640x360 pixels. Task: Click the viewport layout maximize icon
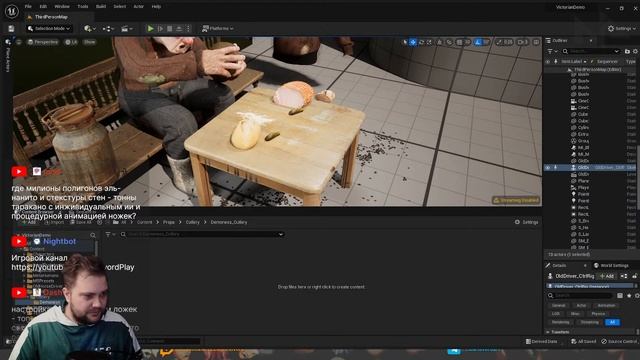(536, 42)
